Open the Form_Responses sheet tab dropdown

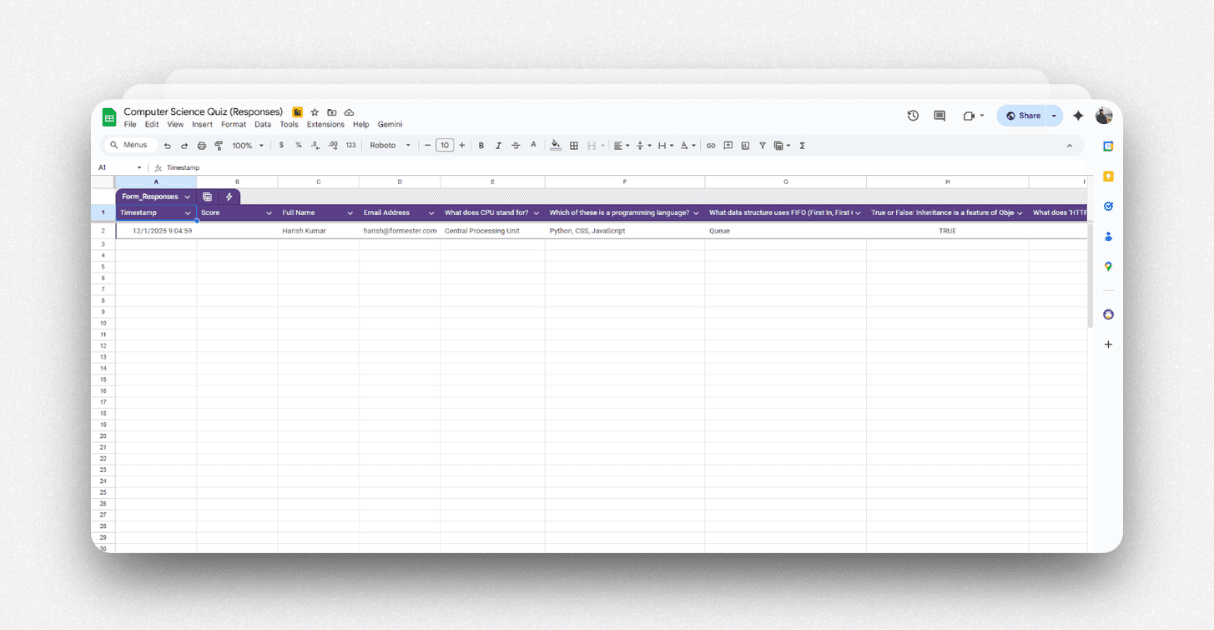(185, 197)
